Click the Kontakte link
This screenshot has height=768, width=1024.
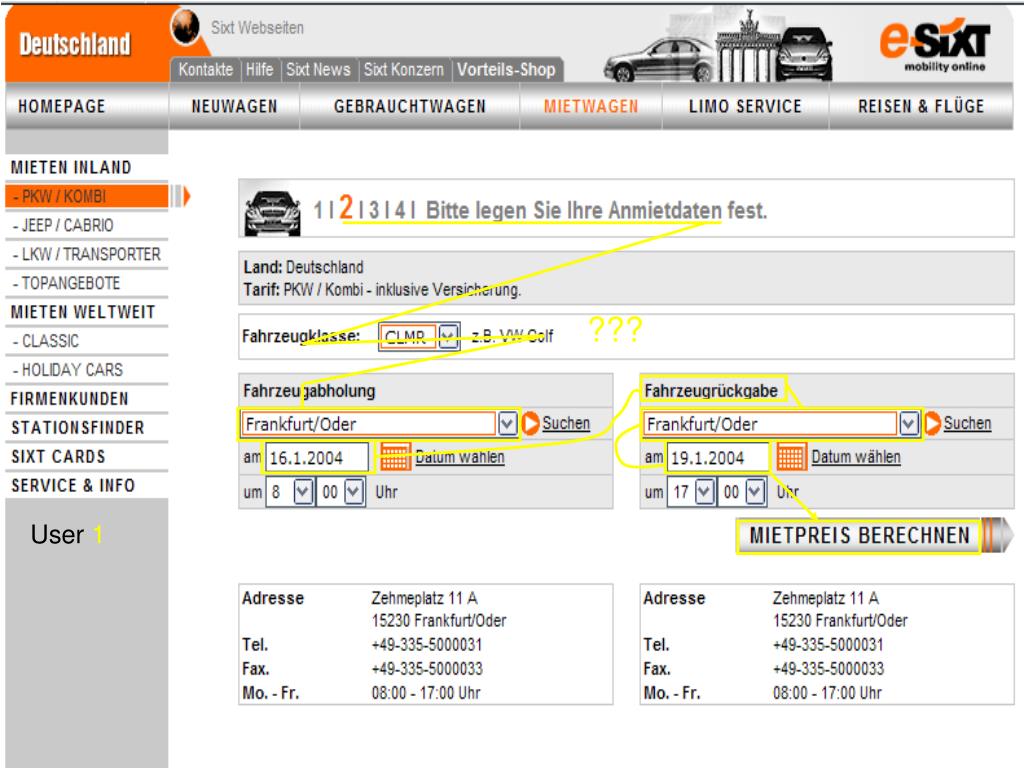tap(206, 69)
